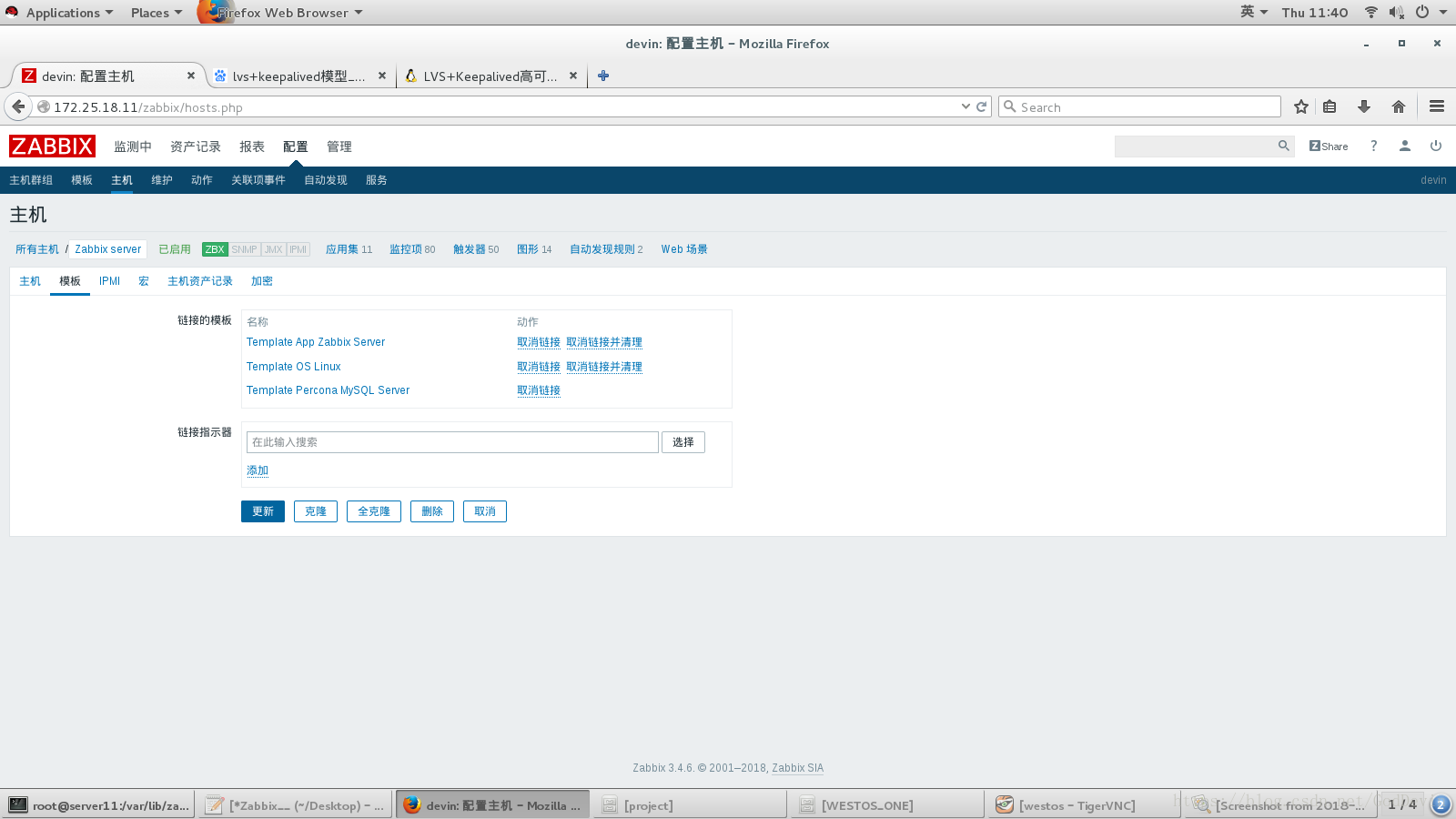This screenshot has width=1456, height=819.
Task: Open the bookmarks list icon
Action: tap(1330, 106)
